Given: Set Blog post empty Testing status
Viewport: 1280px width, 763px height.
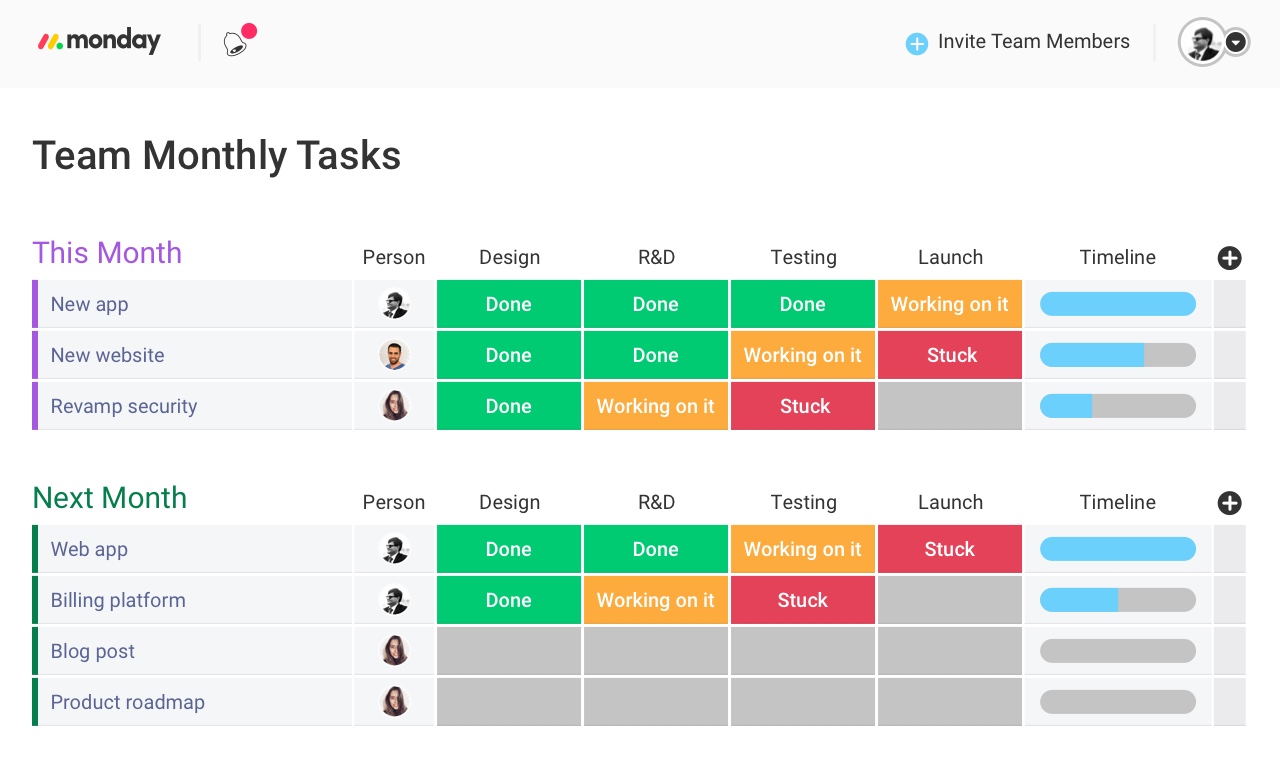Looking at the screenshot, I should click(x=803, y=651).
